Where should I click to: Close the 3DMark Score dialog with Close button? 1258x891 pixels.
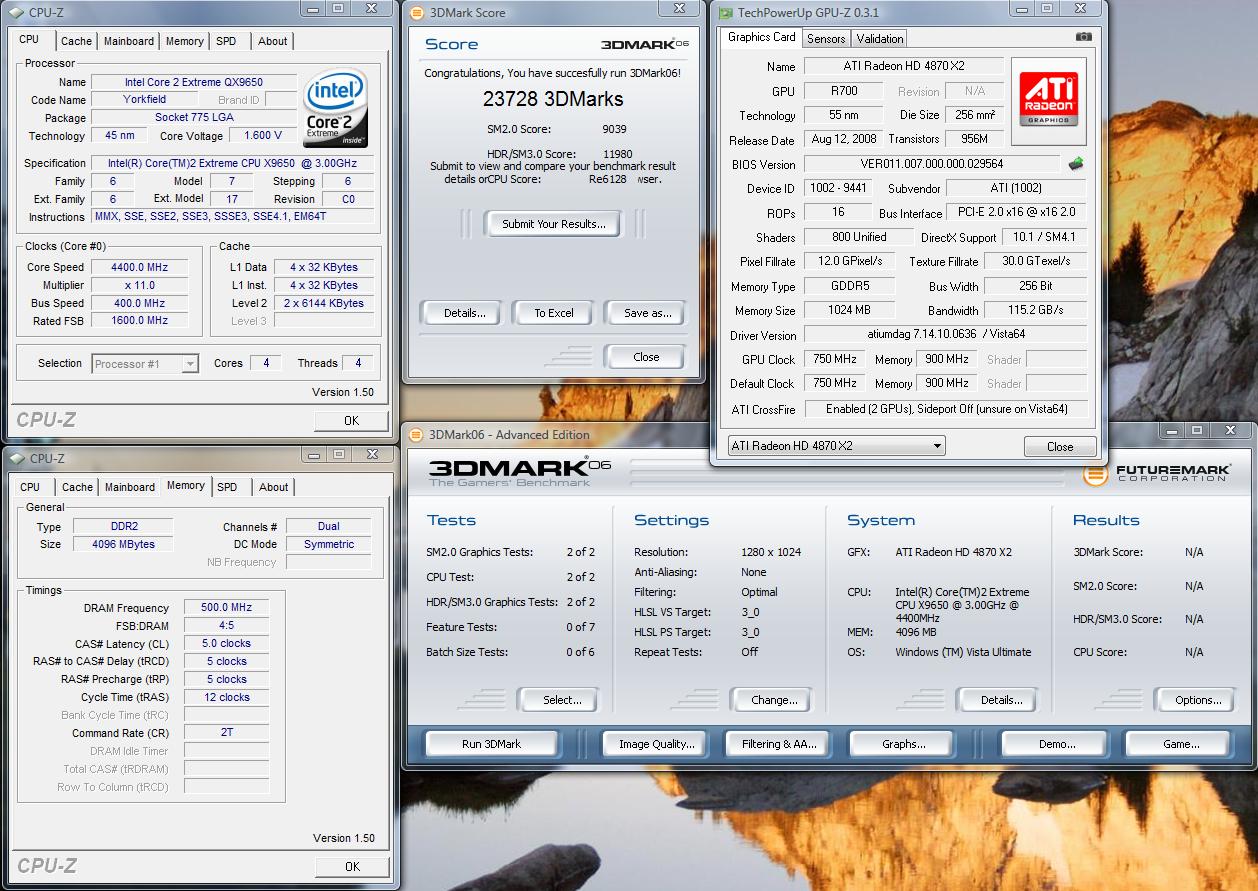(x=646, y=357)
